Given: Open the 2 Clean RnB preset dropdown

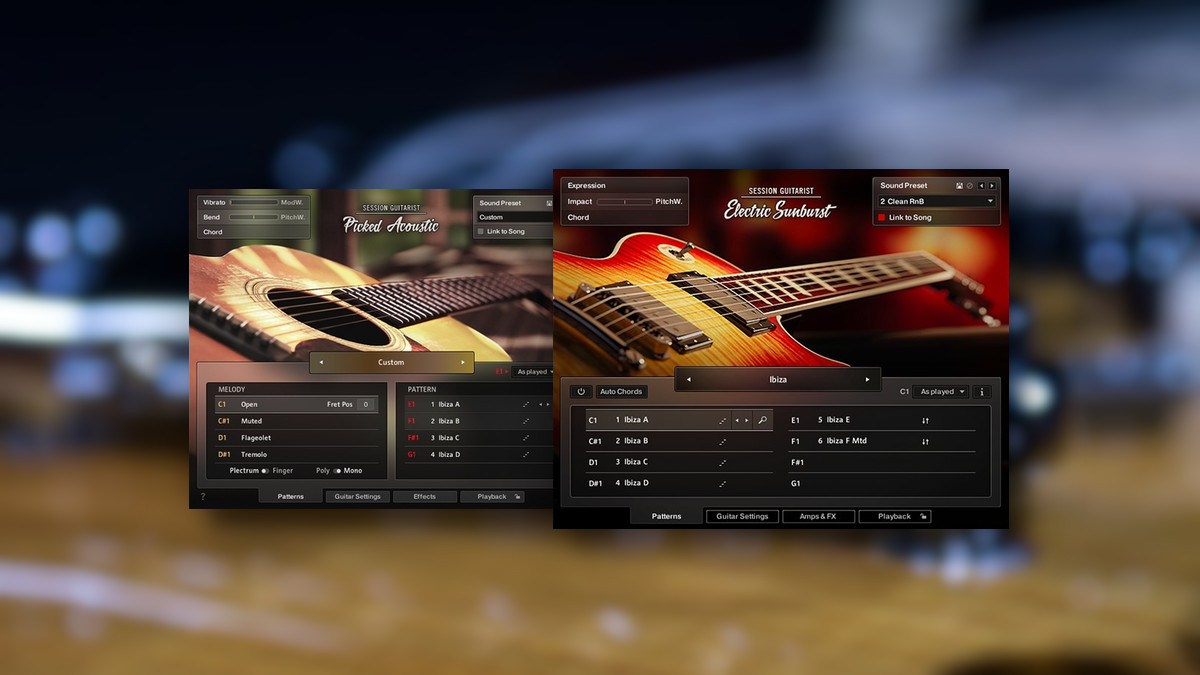Looking at the screenshot, I should point(937,201).
